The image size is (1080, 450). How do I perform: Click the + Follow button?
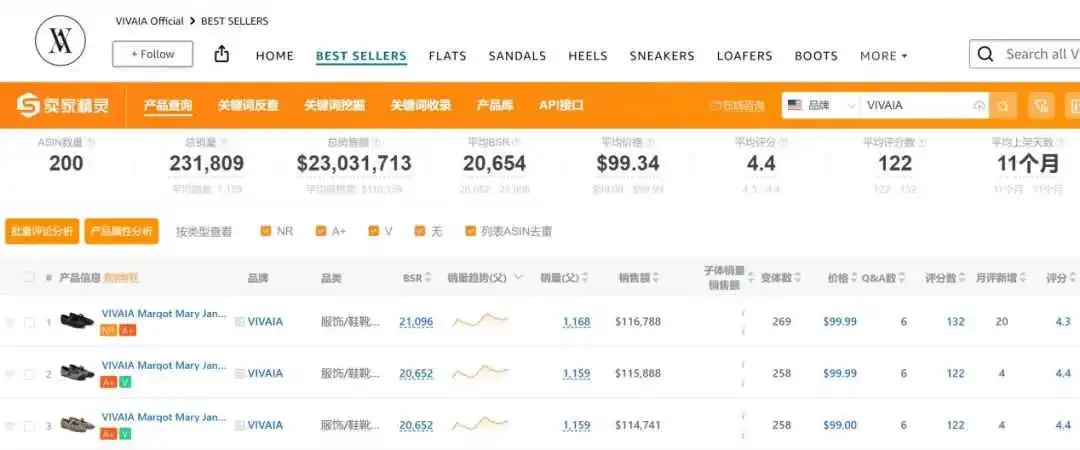[x=153, y=54]
